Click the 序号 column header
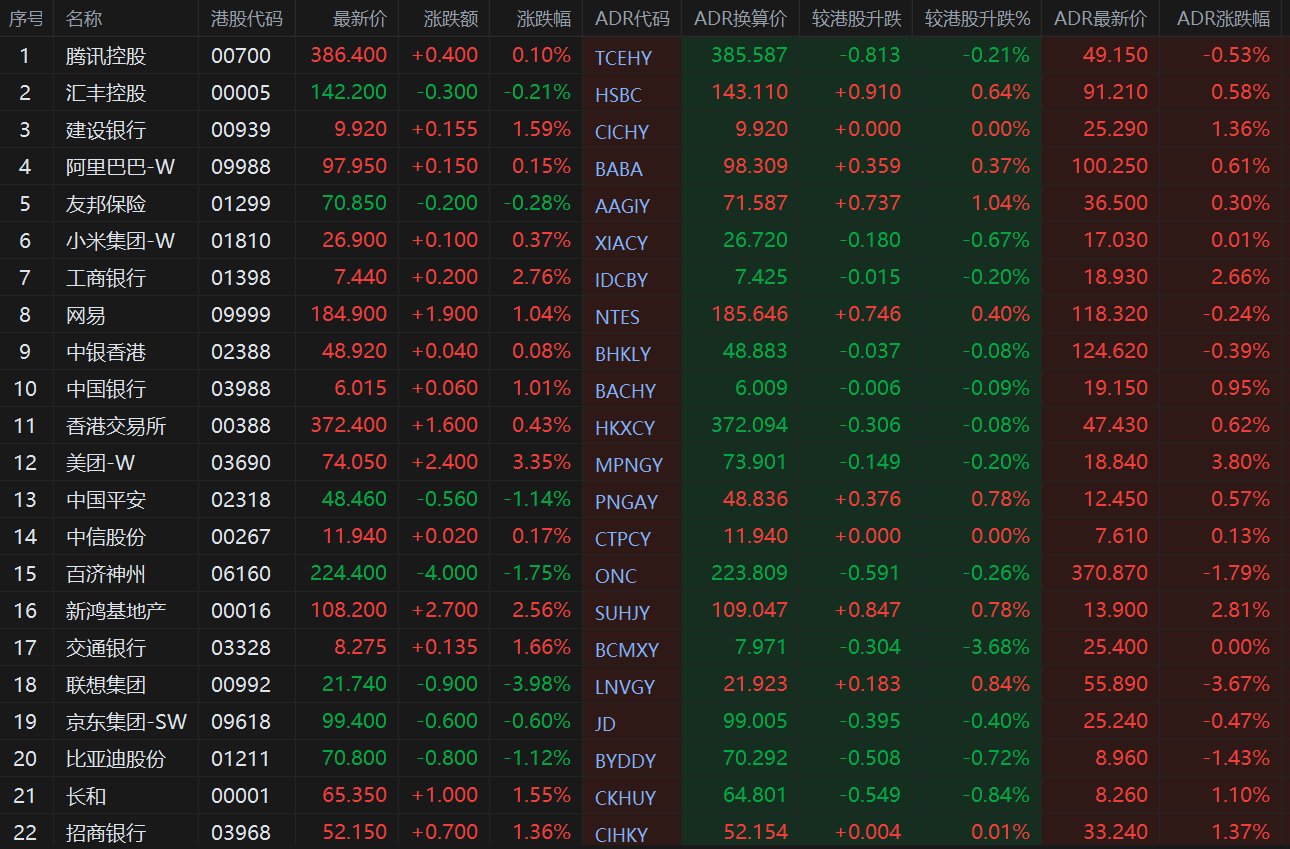Viewport: 1290px width, 849px height. 26,19
